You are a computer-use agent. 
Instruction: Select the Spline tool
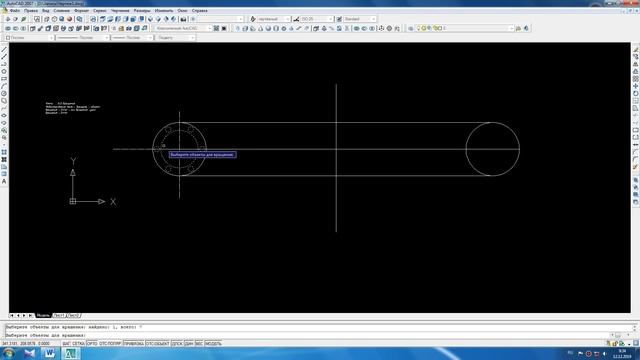4,108
